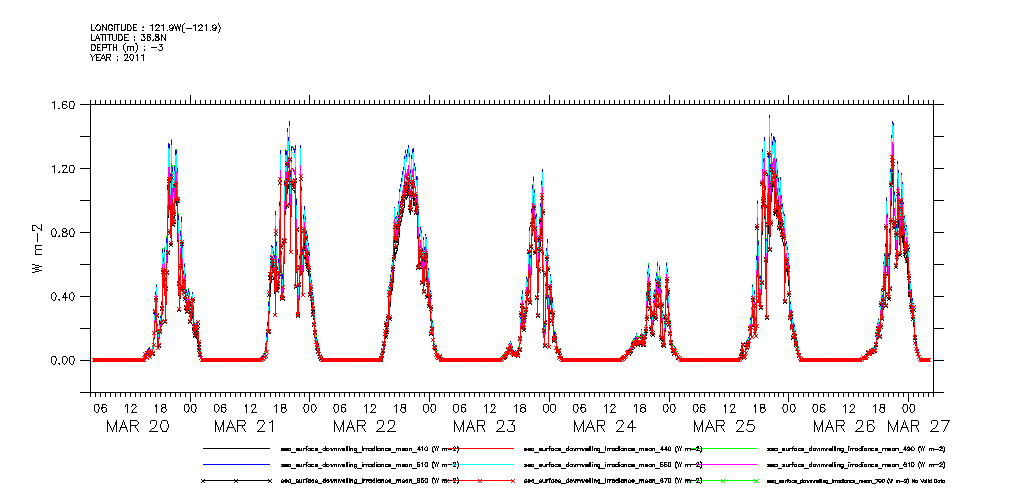
Task: Click the 0.80 y-axis tick label
Action: 61,233
